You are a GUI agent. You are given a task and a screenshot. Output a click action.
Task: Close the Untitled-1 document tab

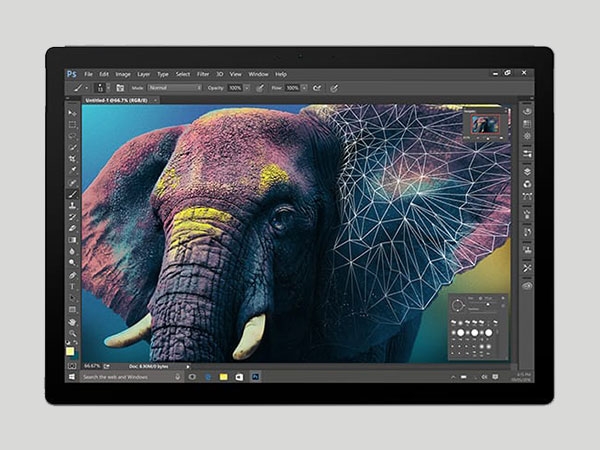tap(155, 100)
